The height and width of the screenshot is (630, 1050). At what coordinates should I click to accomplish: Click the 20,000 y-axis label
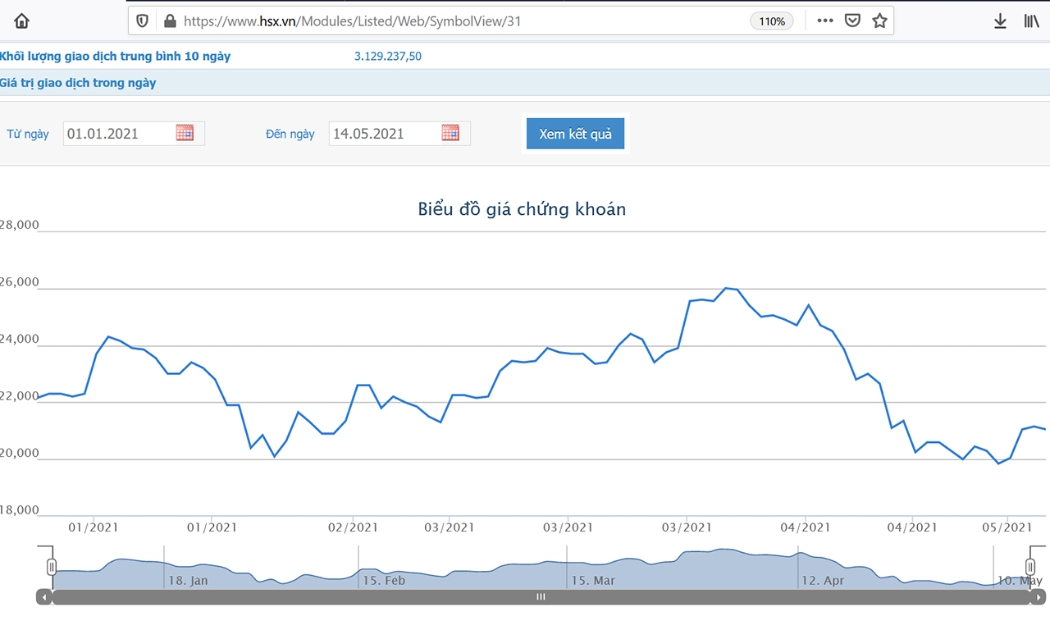click(x=19, y=453)
